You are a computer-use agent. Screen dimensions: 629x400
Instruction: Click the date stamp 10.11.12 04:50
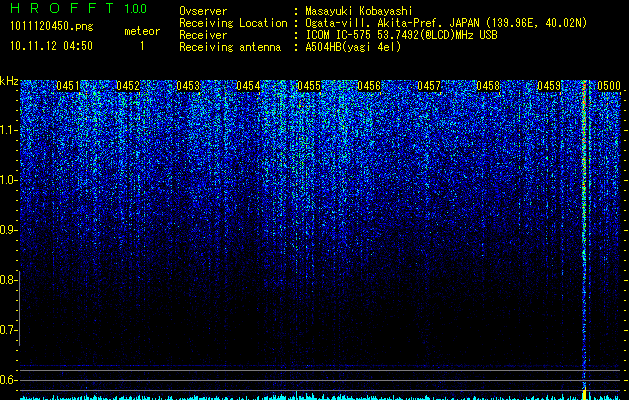51,46
